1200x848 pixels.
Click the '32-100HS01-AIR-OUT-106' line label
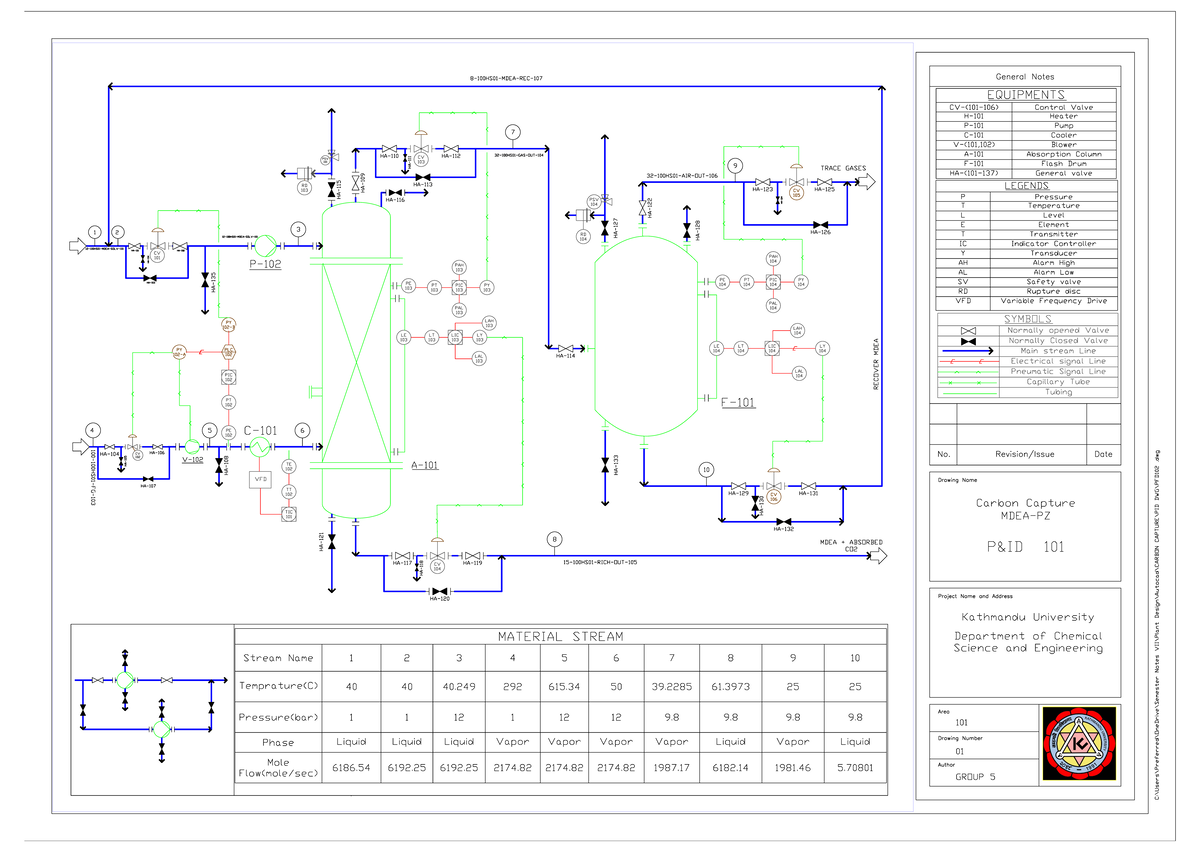coord(682,174)
